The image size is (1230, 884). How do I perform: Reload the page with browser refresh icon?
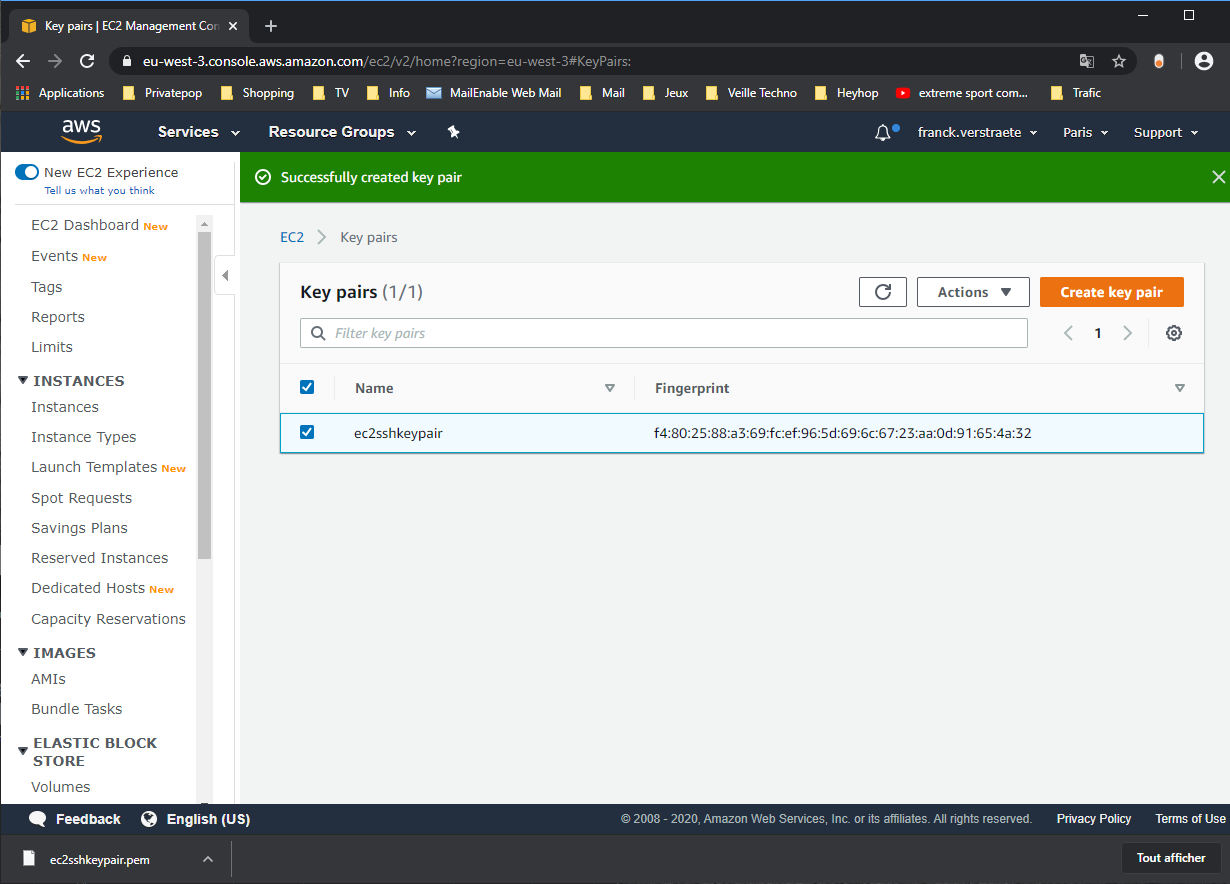tap(87, 61)
